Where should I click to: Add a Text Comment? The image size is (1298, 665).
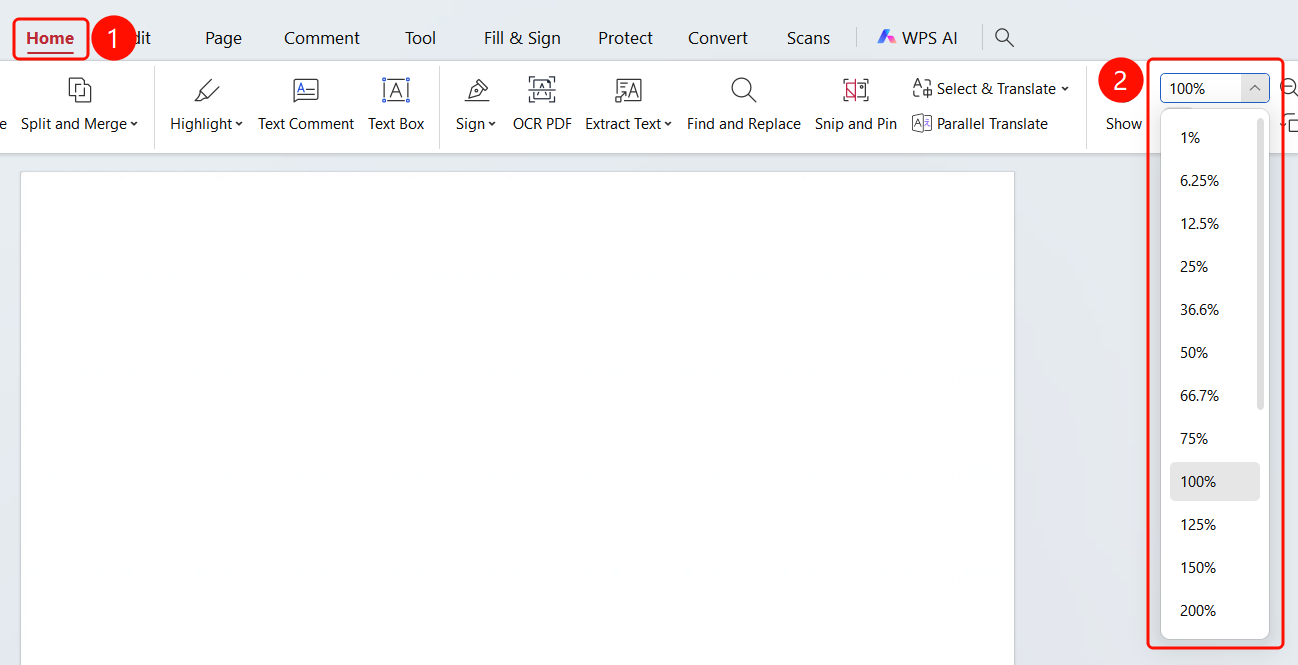pos(306,104)
